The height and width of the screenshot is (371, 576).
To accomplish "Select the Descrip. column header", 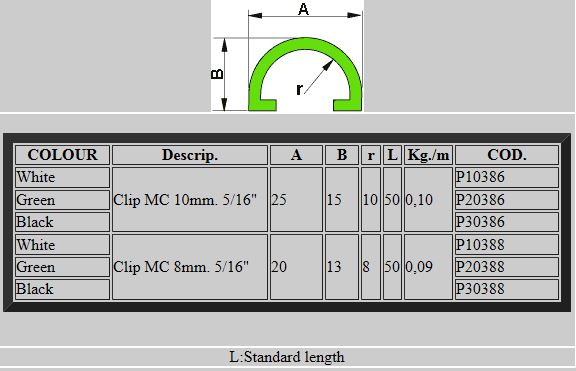I will (x=190, y=155).
